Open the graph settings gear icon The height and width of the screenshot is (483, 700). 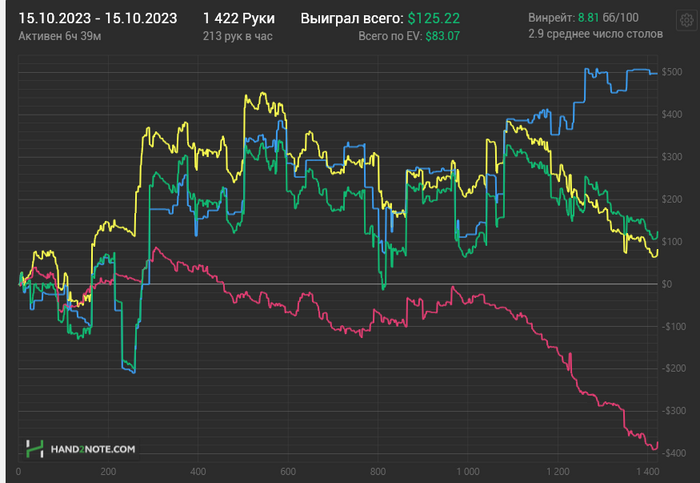click(687, 20)
